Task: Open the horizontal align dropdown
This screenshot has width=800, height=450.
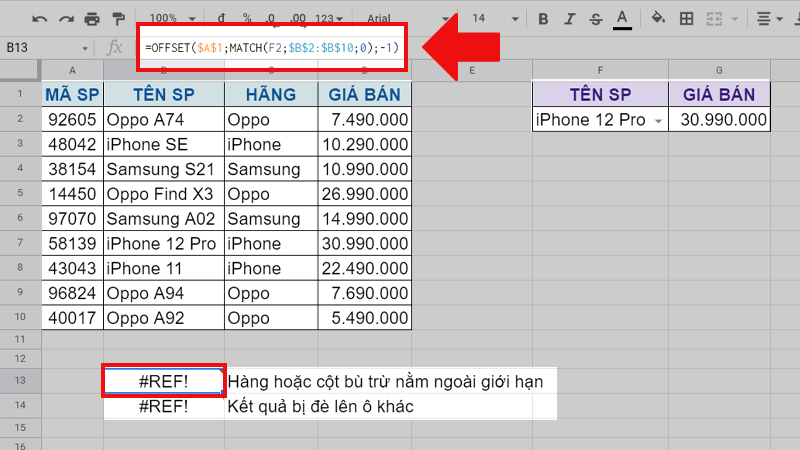Action: (769, 19)
